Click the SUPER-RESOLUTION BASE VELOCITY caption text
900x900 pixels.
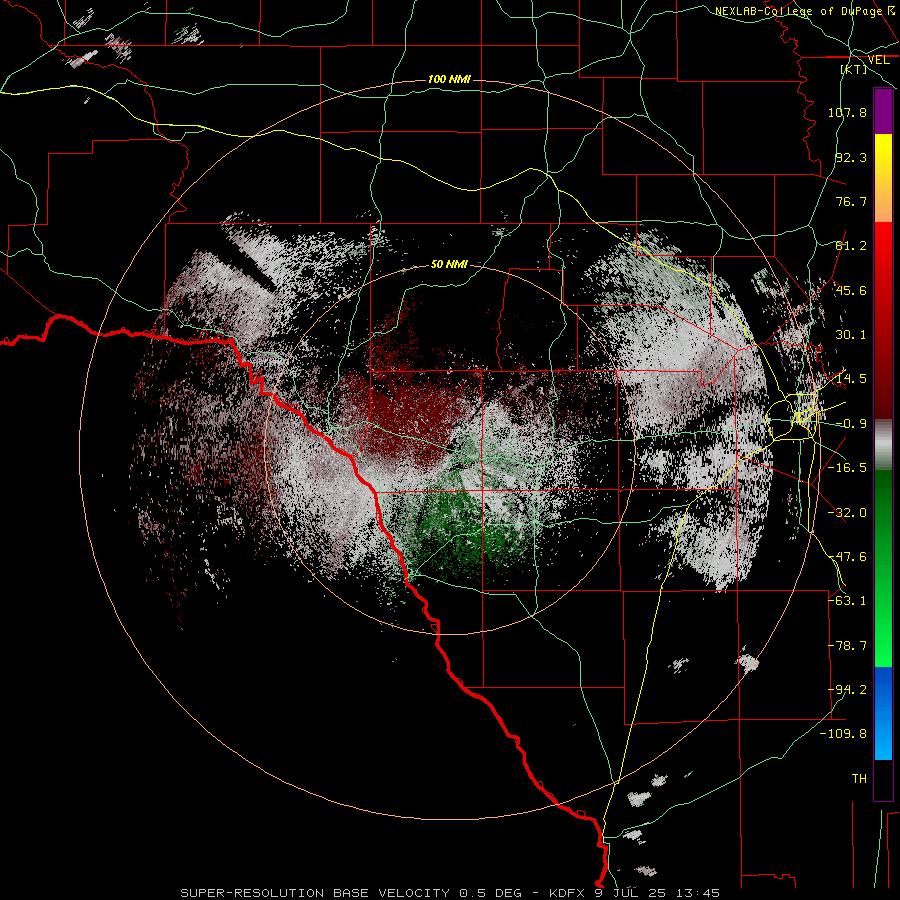(315, 893)
